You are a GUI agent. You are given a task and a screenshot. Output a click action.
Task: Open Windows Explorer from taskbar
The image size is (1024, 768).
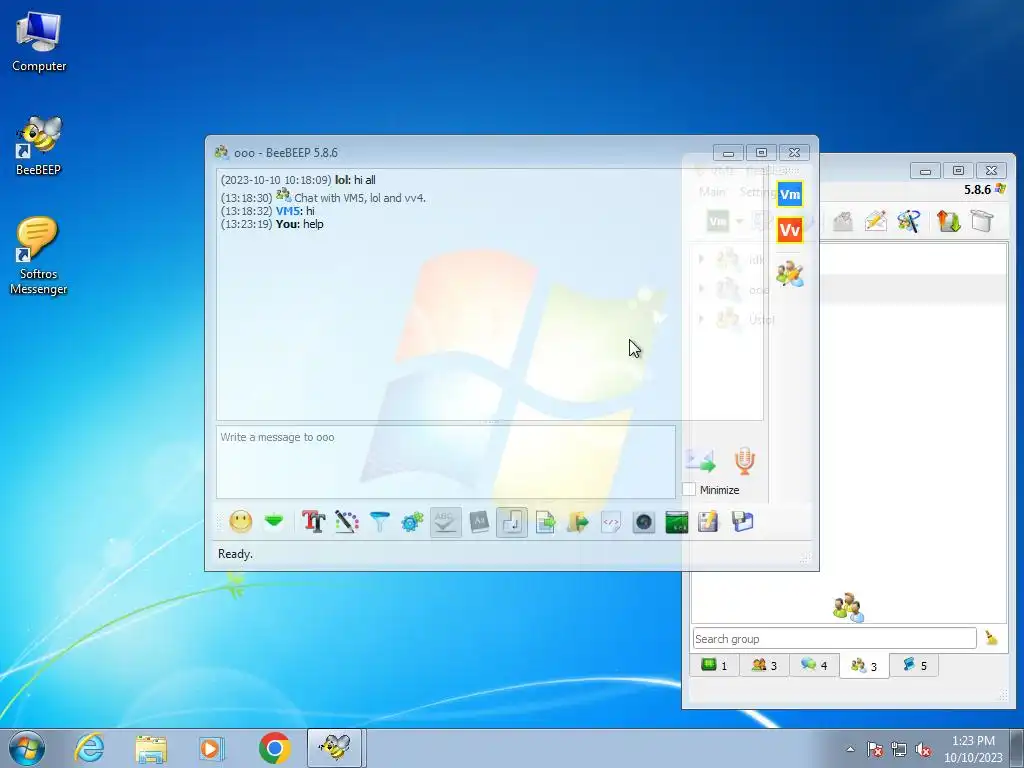(x=152, y=748)
